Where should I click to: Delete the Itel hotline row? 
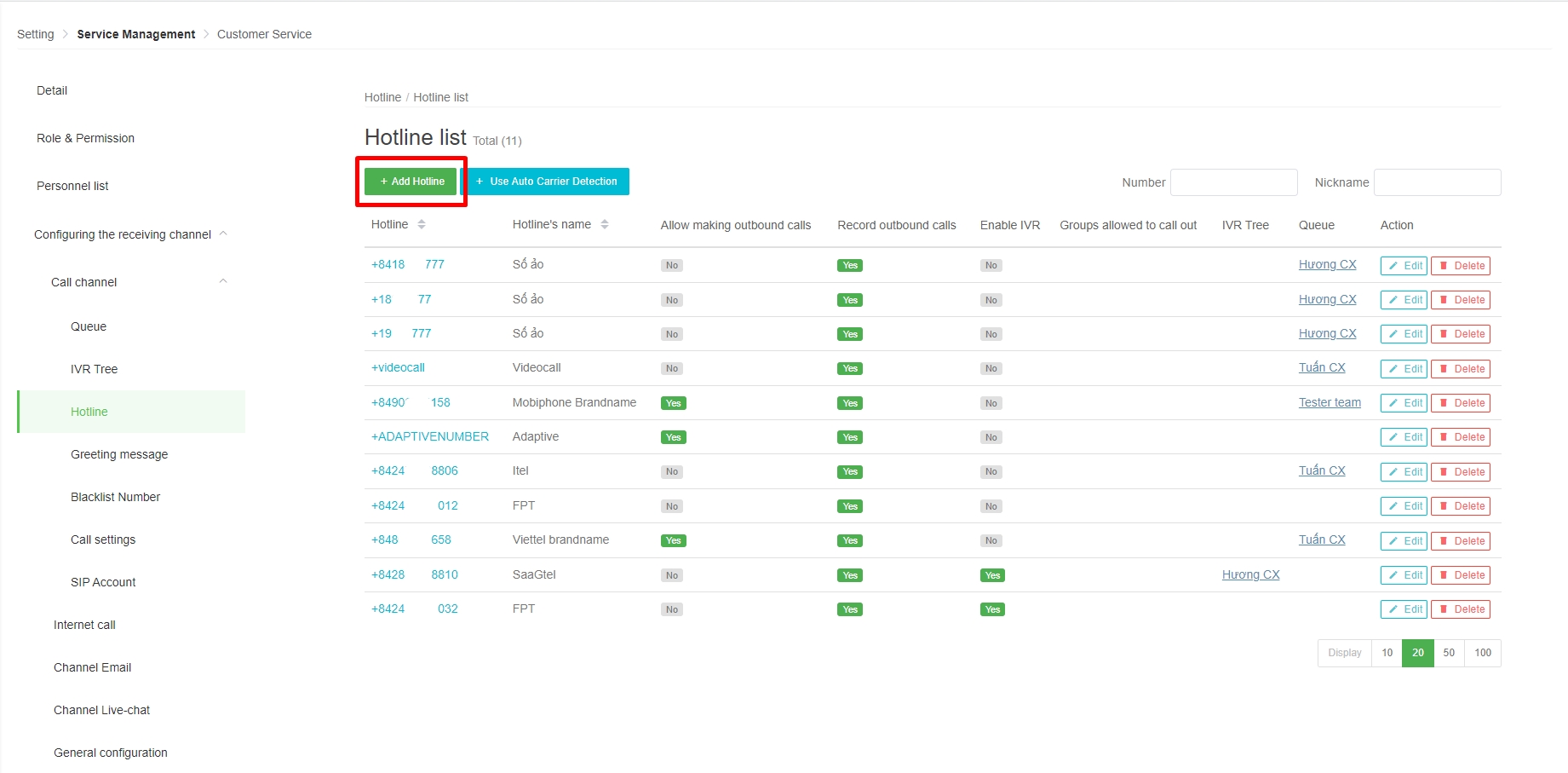(1460, 472)
